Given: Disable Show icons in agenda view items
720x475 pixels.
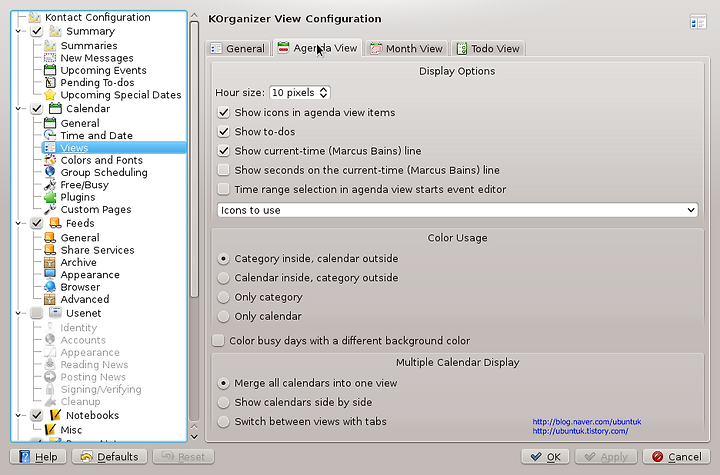Looking at the screenshot, I should (224, 112).
